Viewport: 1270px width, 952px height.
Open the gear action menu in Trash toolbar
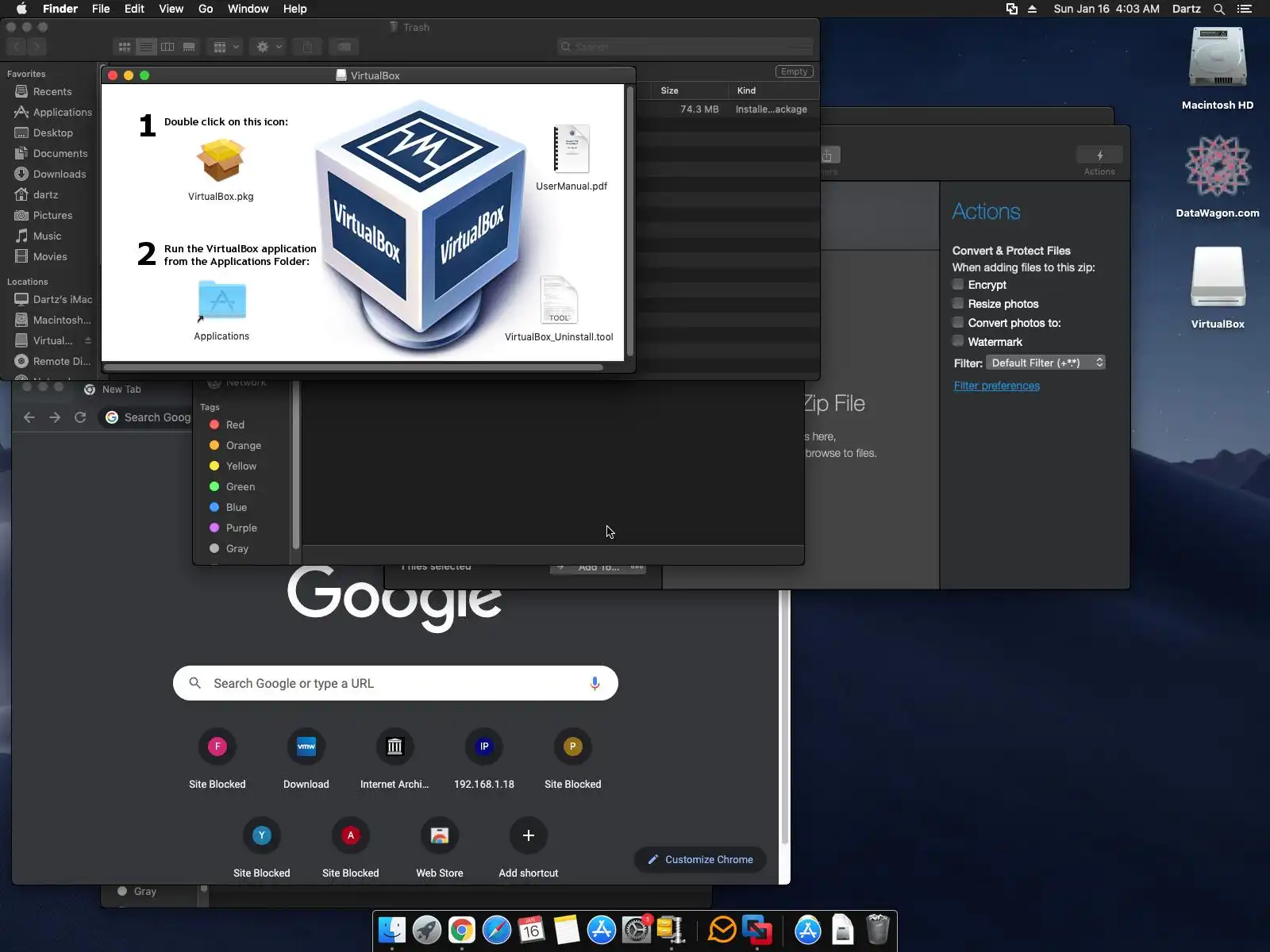(x=268, y=47)
